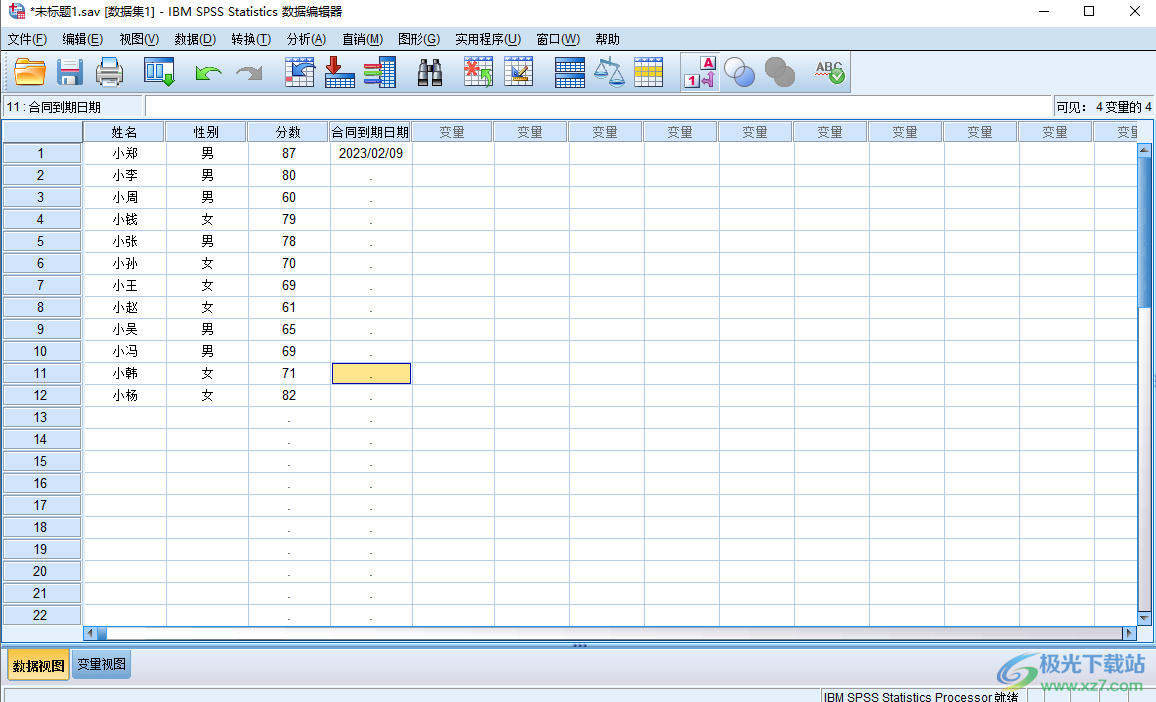Toggle the Value labels icon
Viewport: 1156px width, 702px height.
(699, 72)
